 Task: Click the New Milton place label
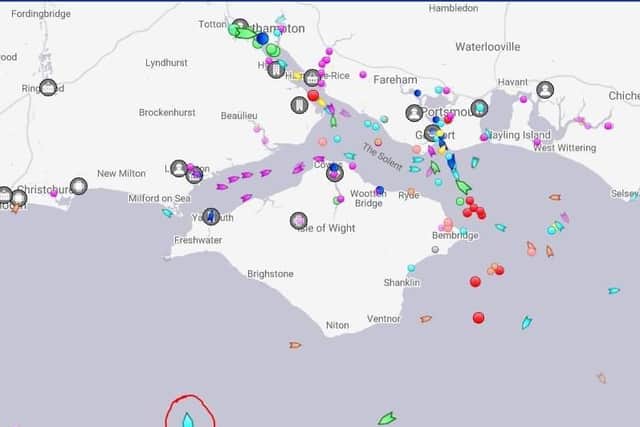point(121,173)
